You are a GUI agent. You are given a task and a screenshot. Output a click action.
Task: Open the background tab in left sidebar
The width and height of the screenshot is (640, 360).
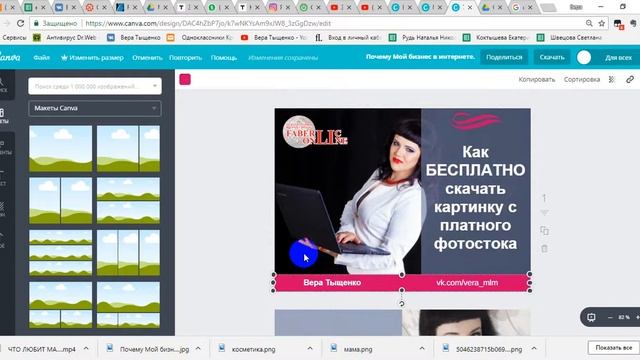pyautogui.click(x=2, y=209)
